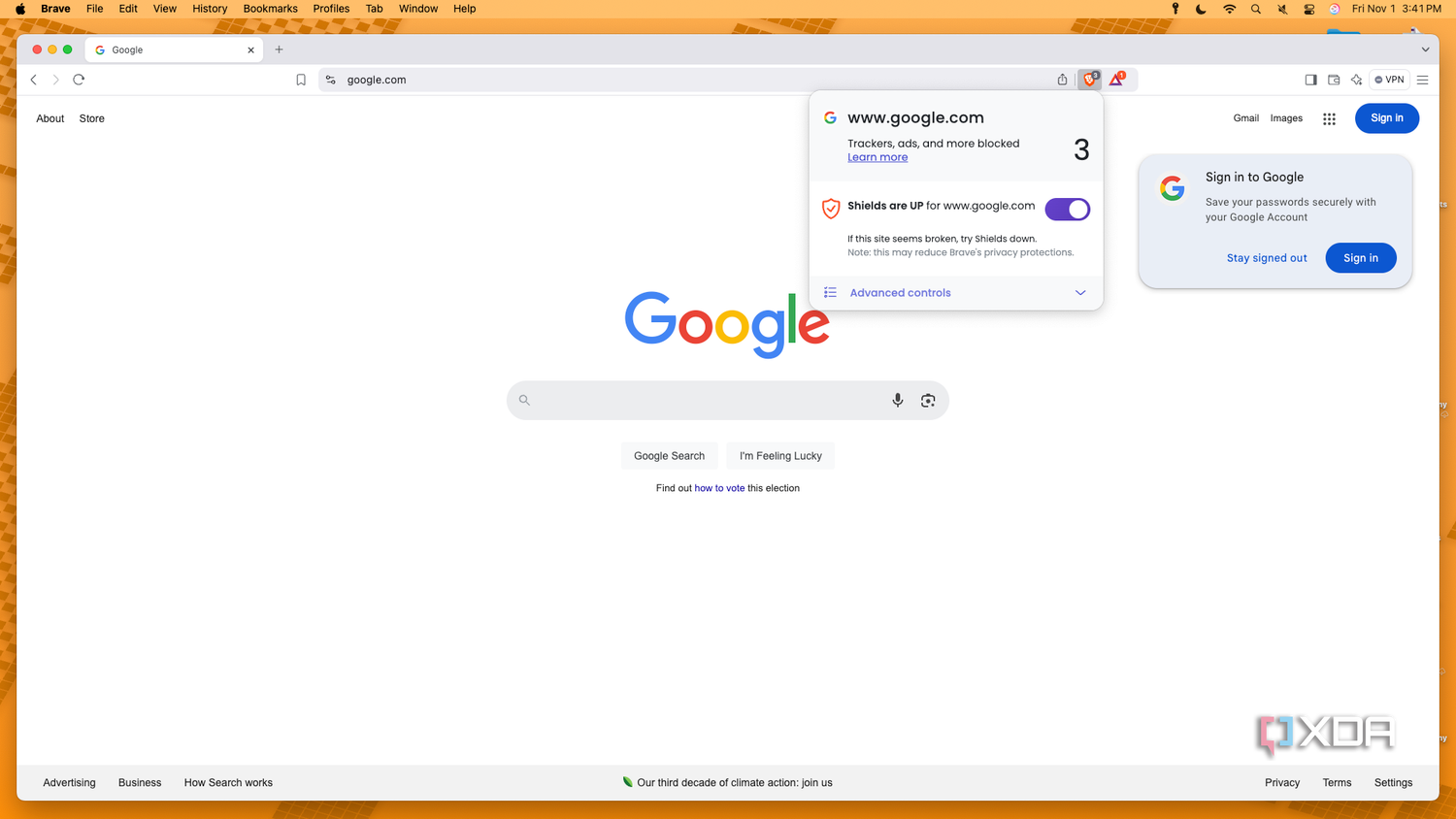Open site settings icon beside google.com
Image resolution: width=1456 pixels, height=819 pixels.
point(331,80)
